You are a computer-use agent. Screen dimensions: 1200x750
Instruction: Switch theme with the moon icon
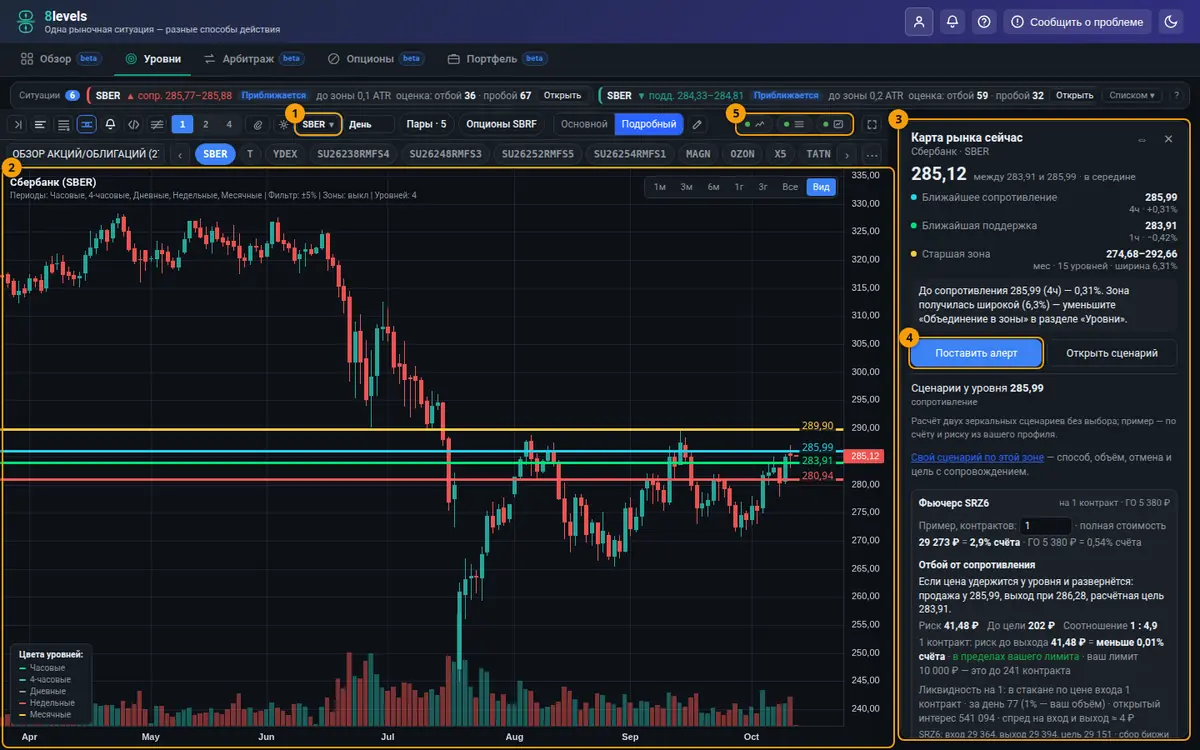point(1171,21)
